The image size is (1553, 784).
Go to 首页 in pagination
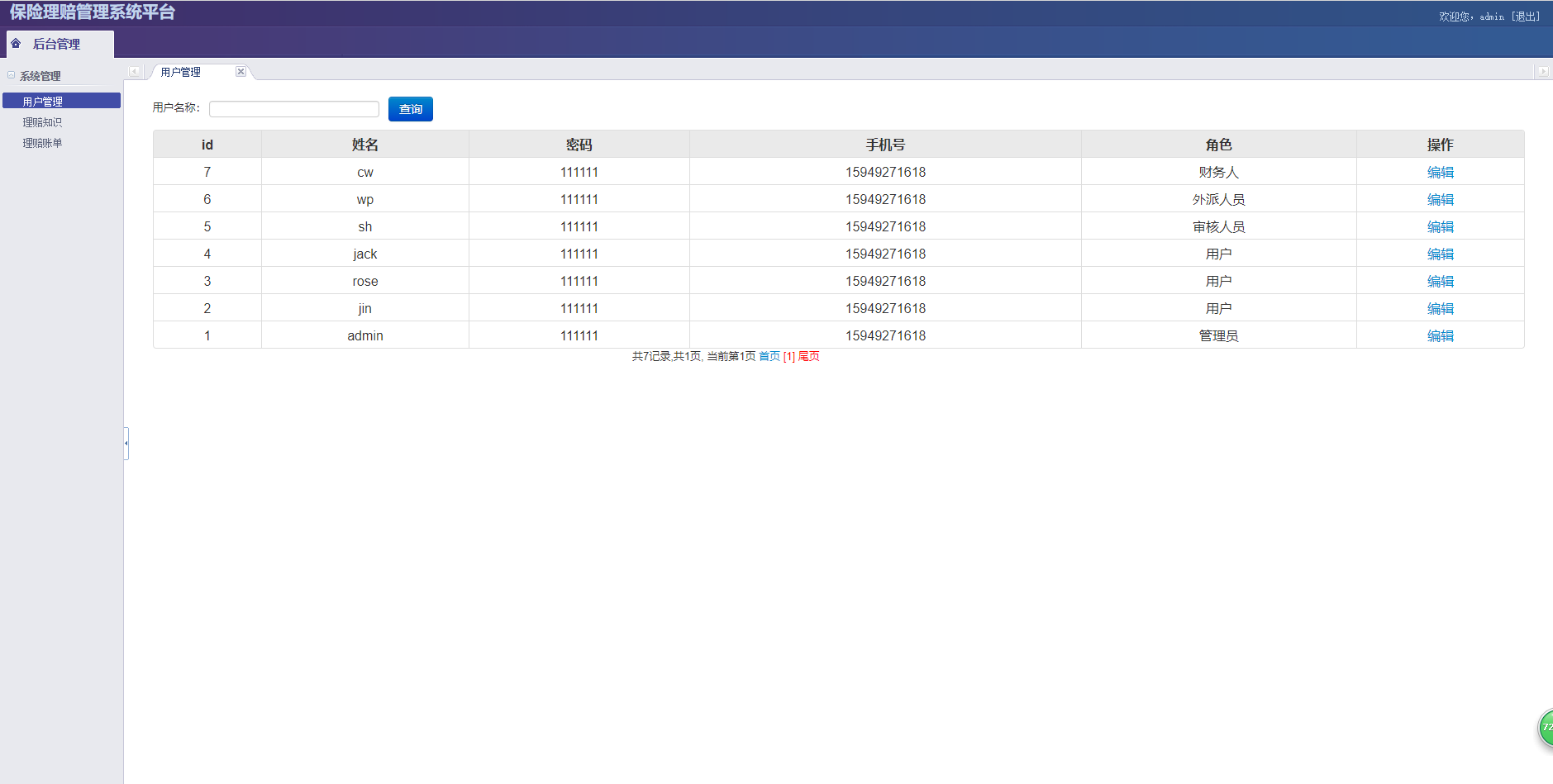point(769,356)
